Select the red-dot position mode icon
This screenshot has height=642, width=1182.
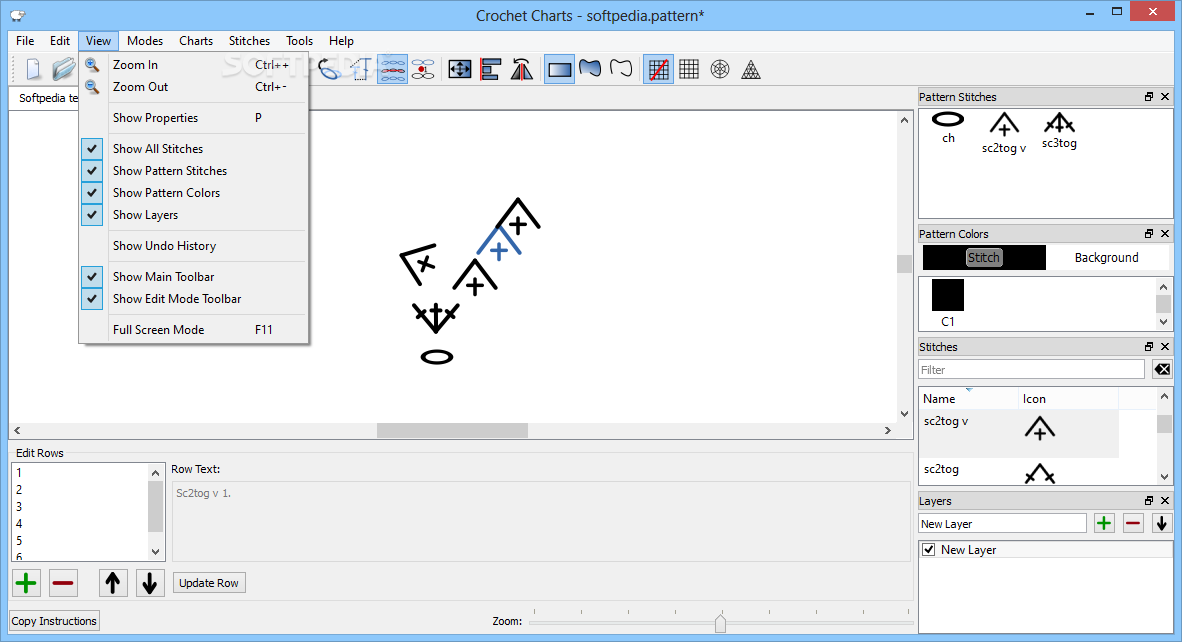[423, 69]
